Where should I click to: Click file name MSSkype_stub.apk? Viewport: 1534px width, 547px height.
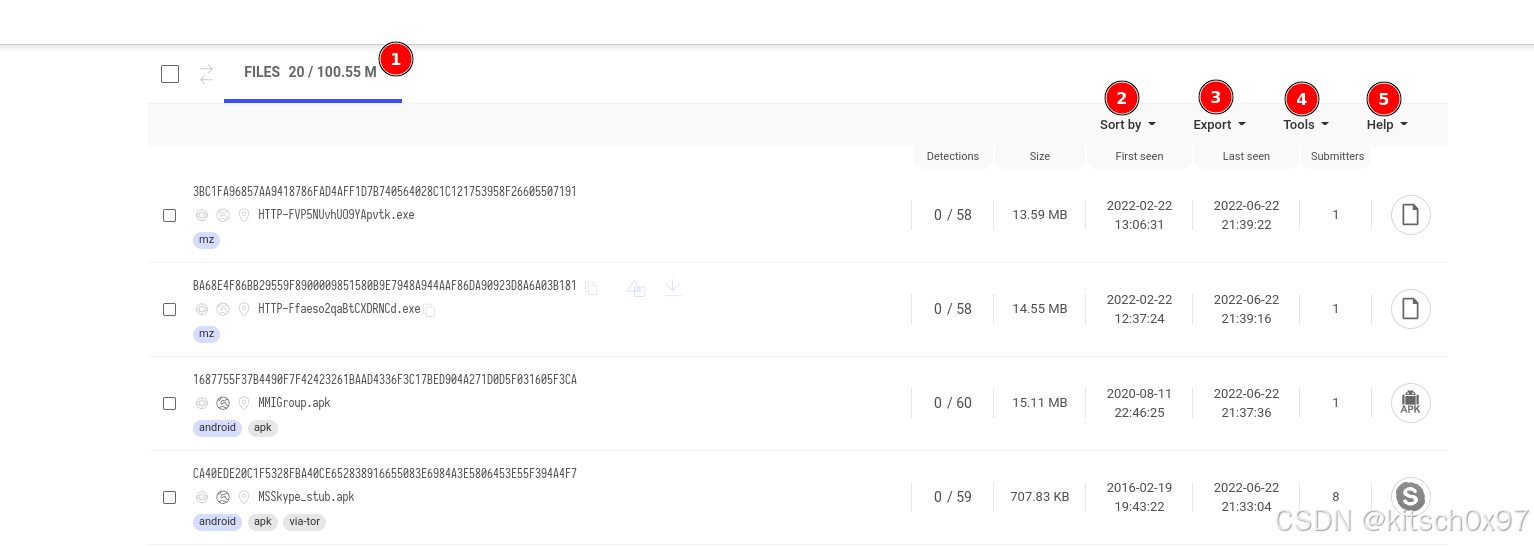[306, 497]
